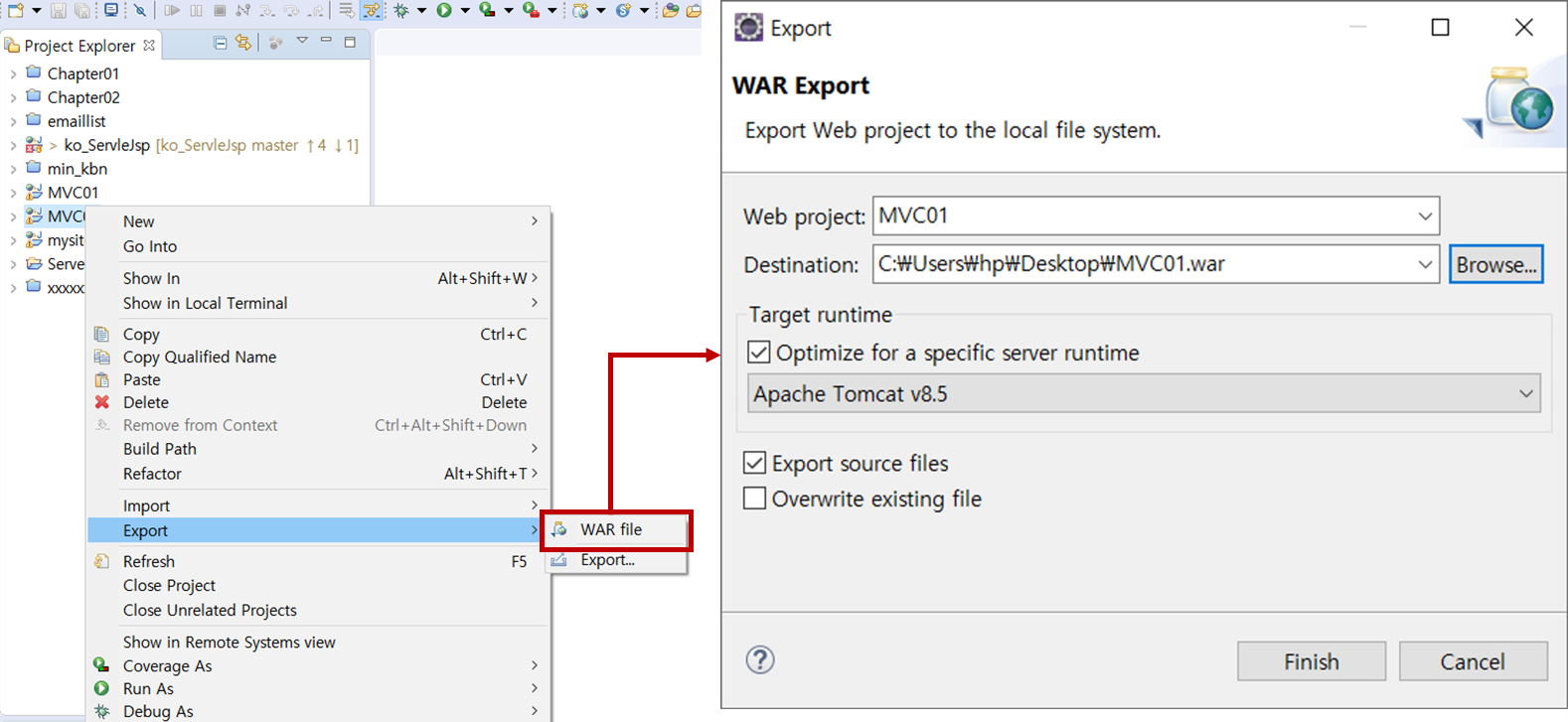
Task: Expand the emaillist project node
Action: (x=13, y=121)
